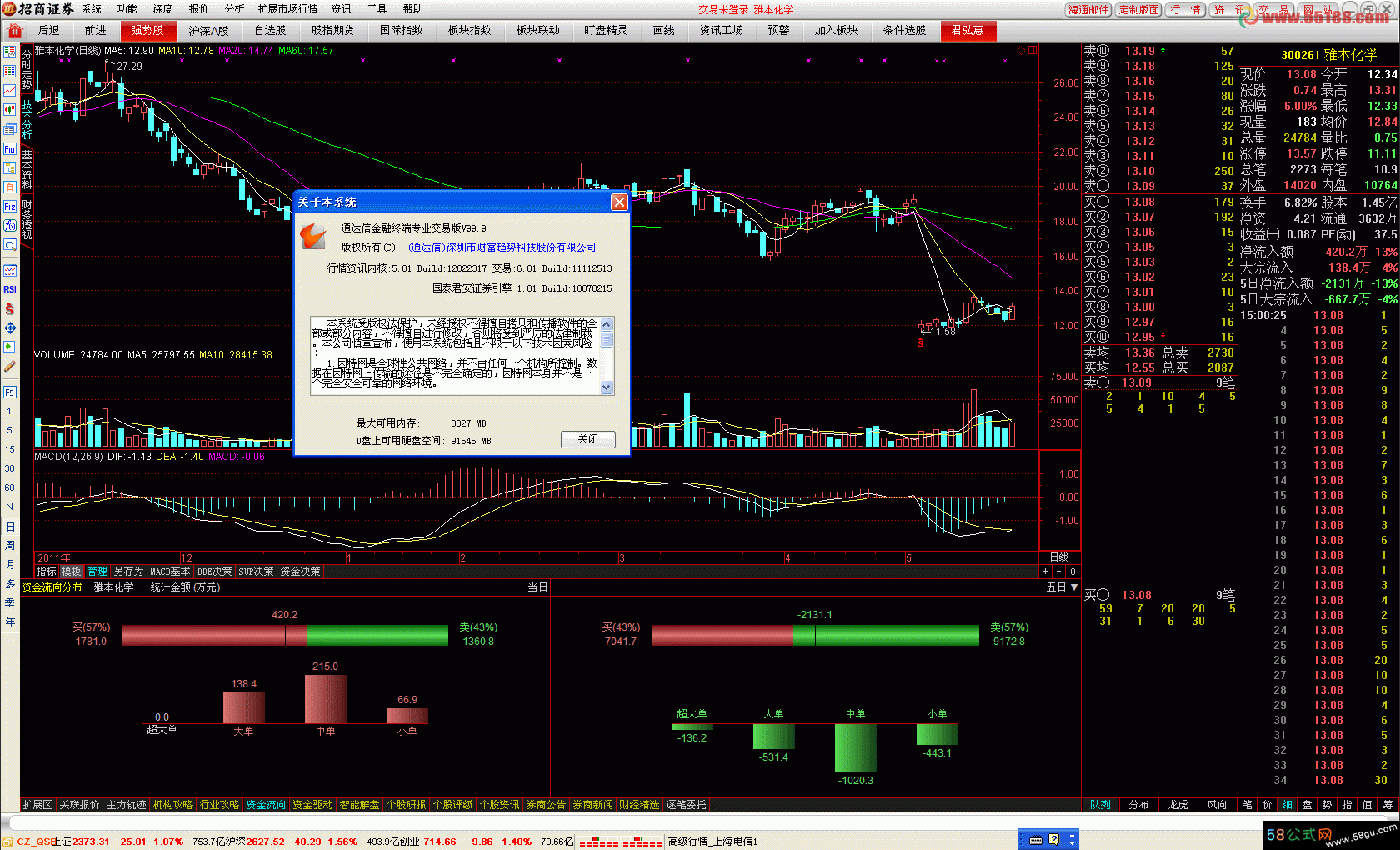This screenshot has height=850, width=1400.
Task: Click the dialog text scrollbar thumb
Action: coord(607,340)
